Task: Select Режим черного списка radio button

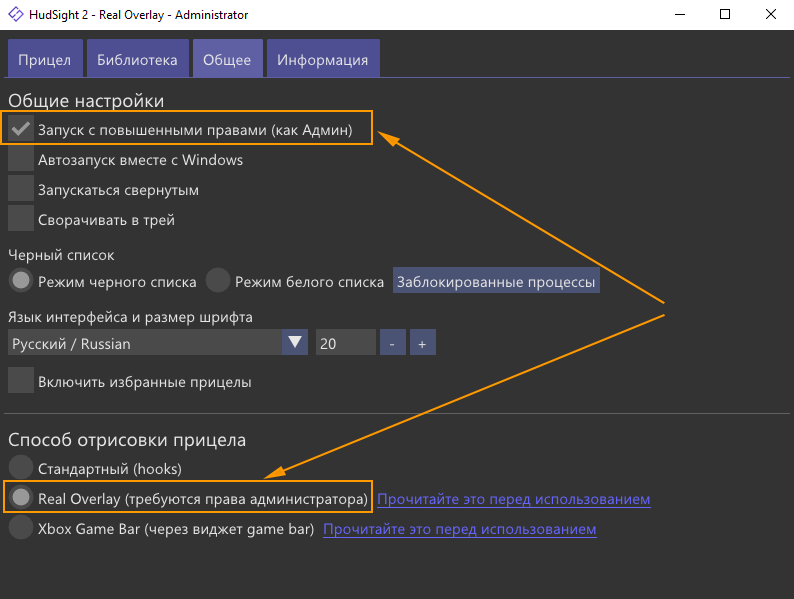Action: point(21,281)
